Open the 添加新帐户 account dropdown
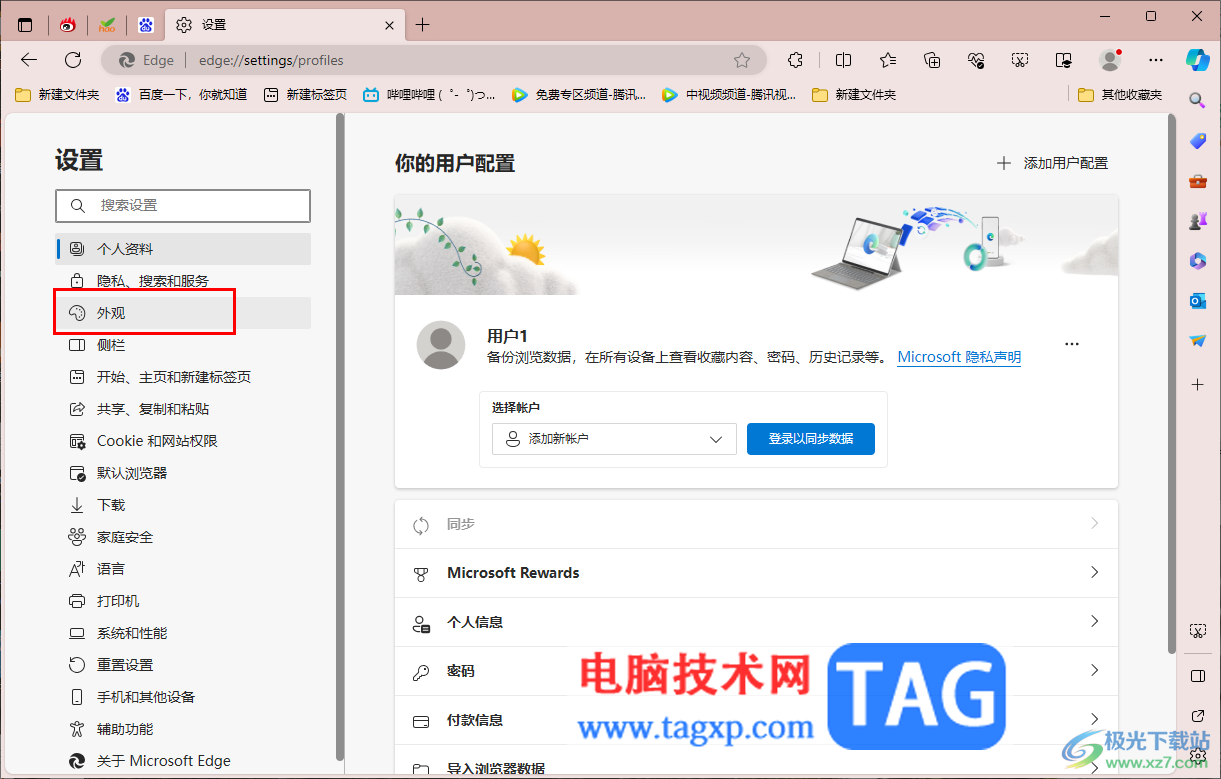1221x779 pixels. [613, 438]
